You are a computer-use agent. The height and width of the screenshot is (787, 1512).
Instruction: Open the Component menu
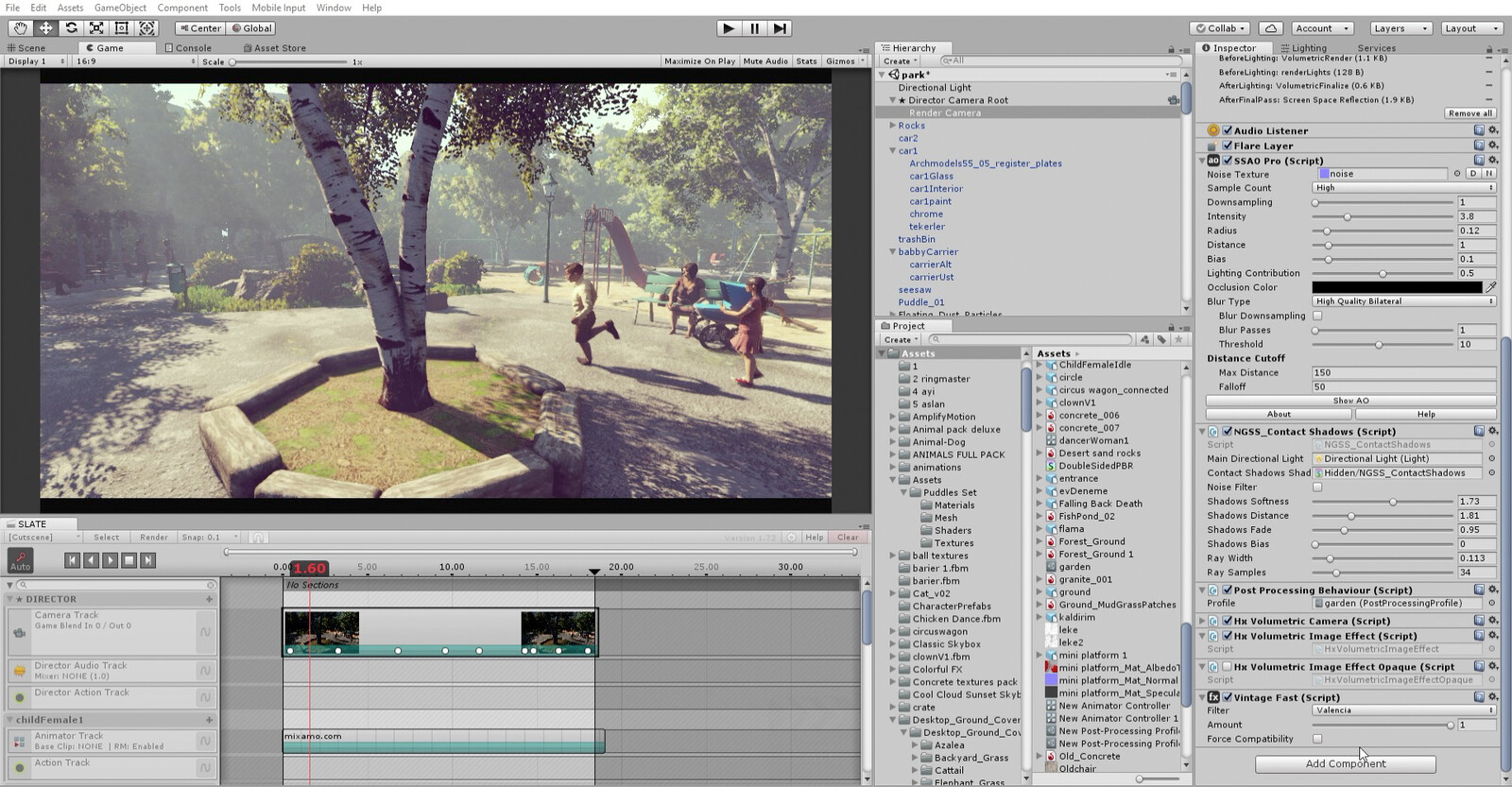coord(182,8)
